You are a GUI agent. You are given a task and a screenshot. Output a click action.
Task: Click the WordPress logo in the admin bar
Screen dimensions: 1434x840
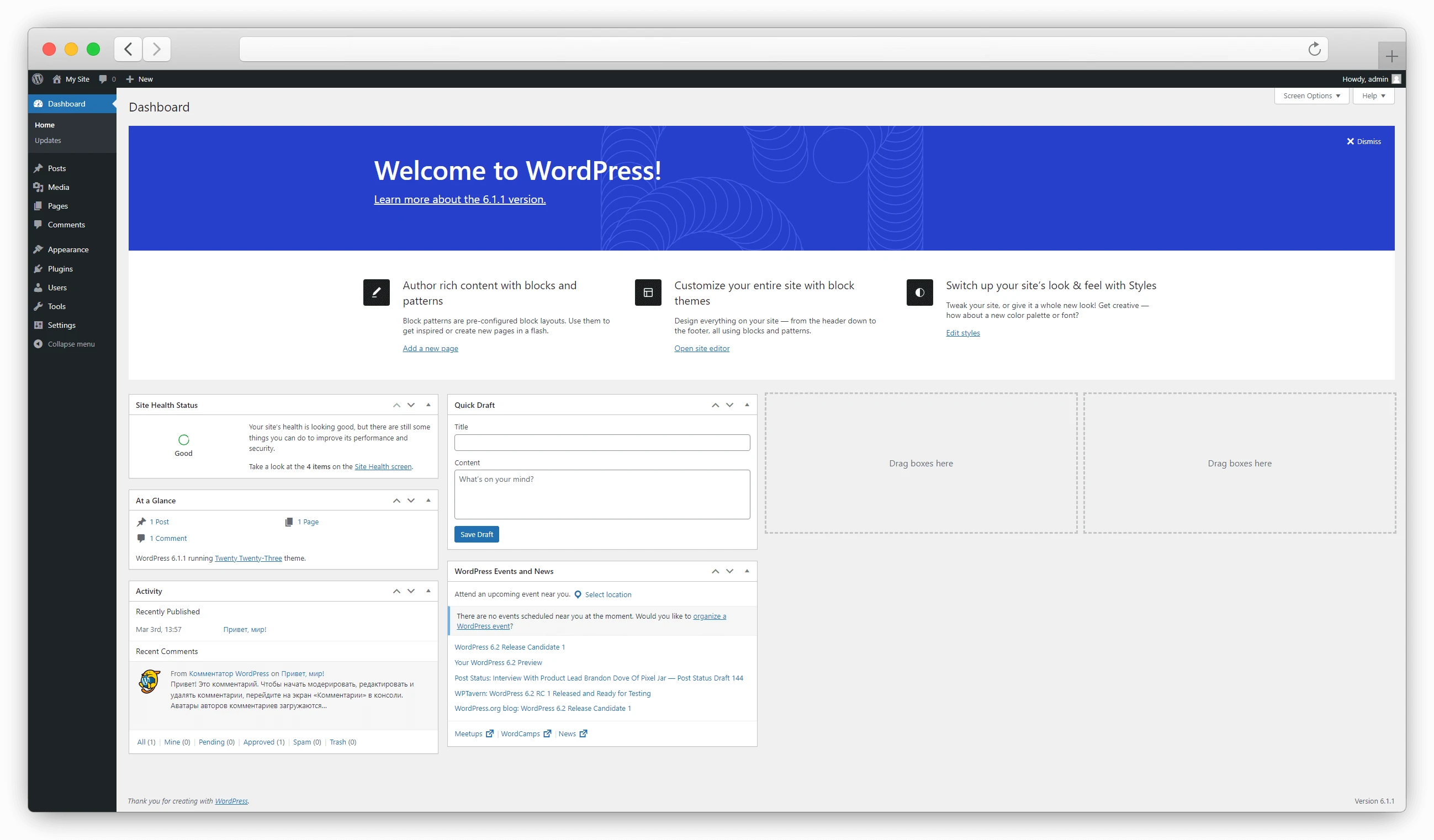click(x=38, y=78)
